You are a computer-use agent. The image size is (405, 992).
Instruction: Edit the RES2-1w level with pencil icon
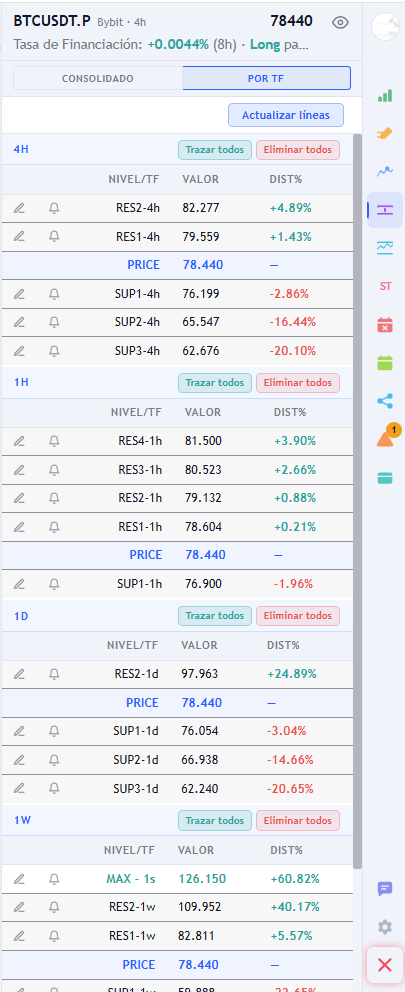point(20,907)
